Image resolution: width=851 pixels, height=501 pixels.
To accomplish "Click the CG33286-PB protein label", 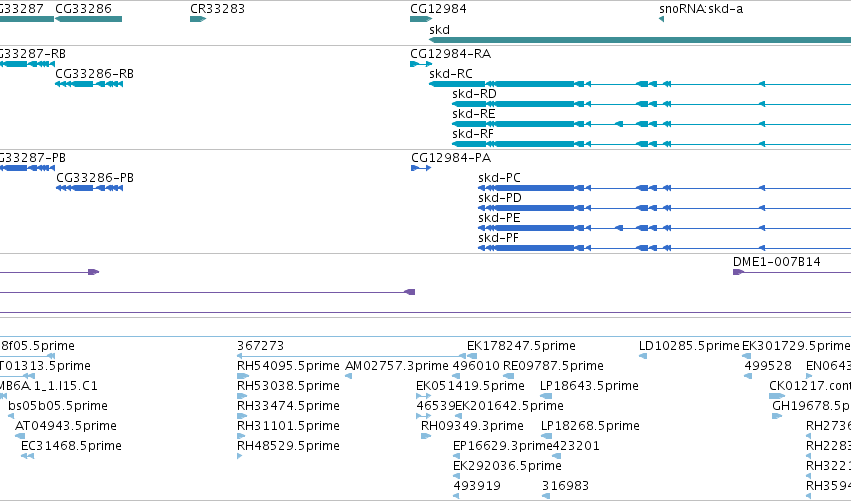I will click(95, 177).
